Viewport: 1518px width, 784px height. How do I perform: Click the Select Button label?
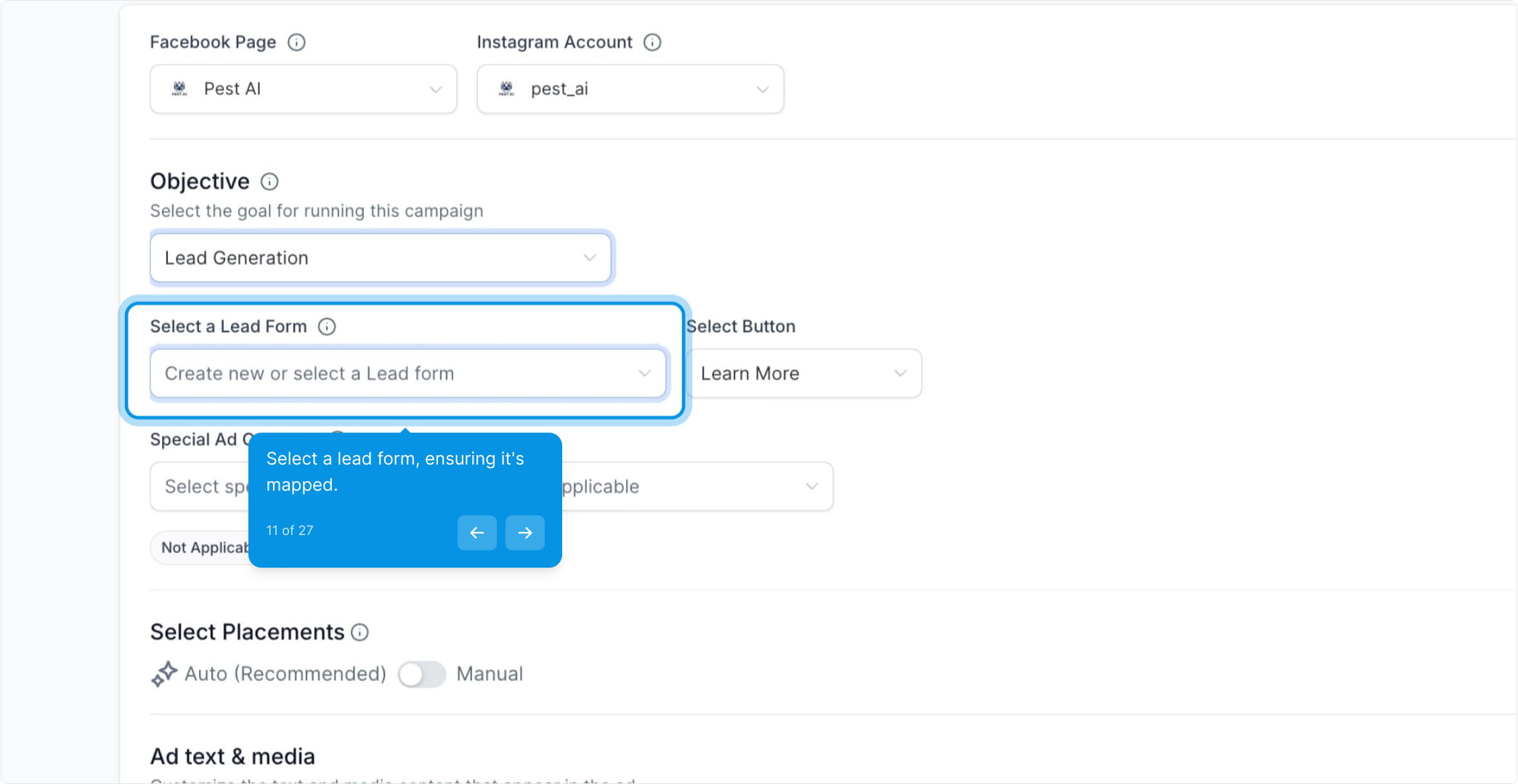[x=742, y=327]
